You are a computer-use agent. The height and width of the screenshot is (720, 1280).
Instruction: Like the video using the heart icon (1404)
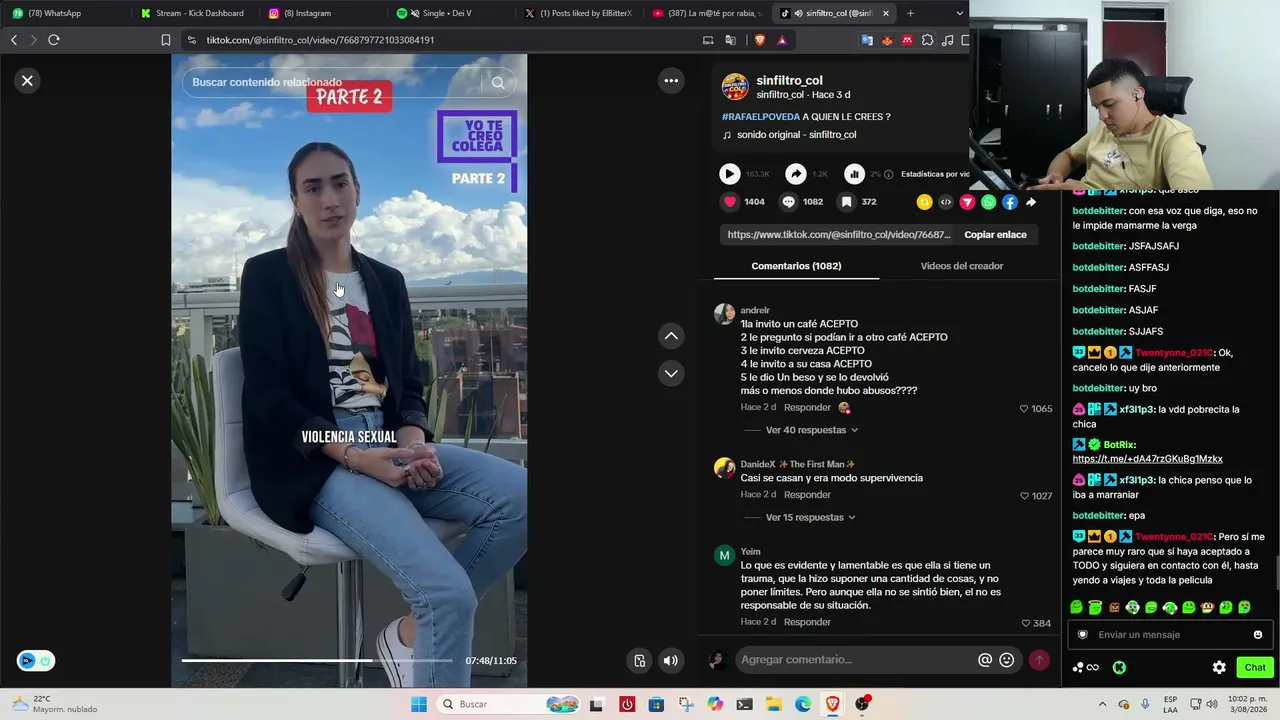[730, 201]
